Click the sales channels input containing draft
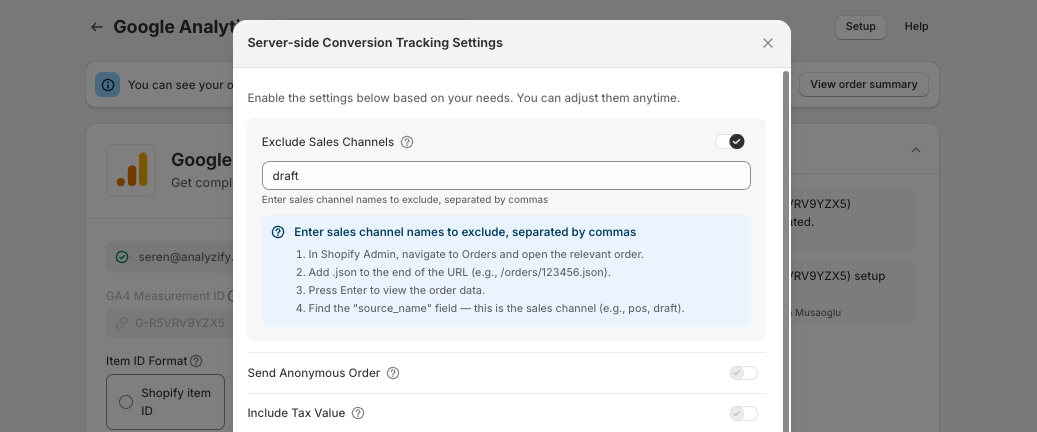This screenshot has height=432, width=1037. [506, 176]
